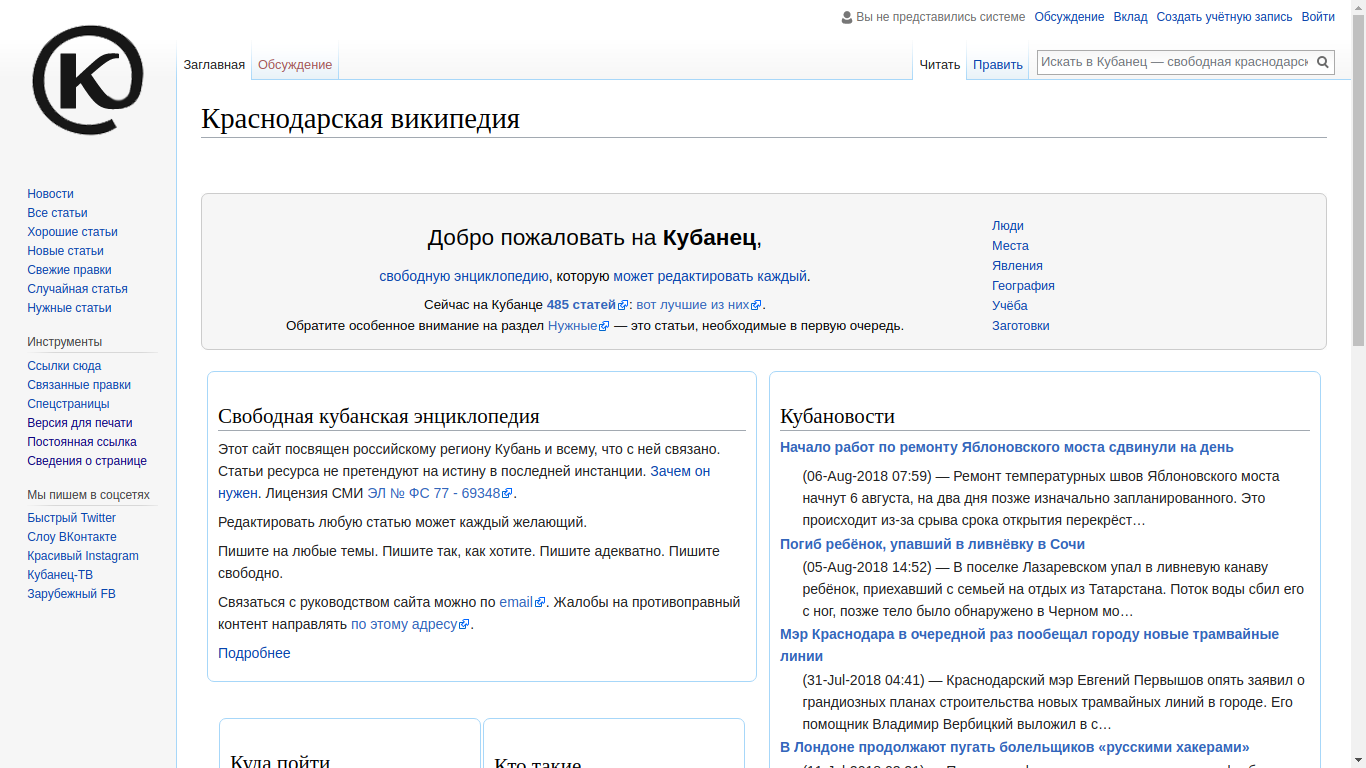Click the search magnifier icon
This screenshot has width=1366, height=768.
click(1322, 62)
